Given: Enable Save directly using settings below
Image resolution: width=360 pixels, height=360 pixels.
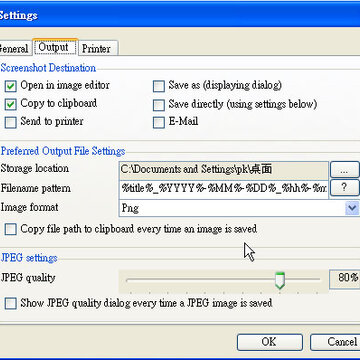Looking at the screenshot, I should [x=159, y=105].
